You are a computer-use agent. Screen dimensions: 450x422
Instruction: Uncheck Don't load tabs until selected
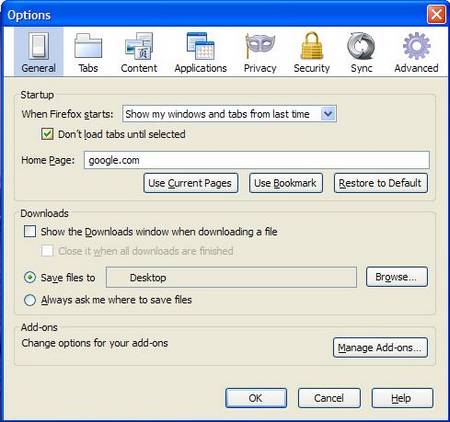click(x=47, y=134)
